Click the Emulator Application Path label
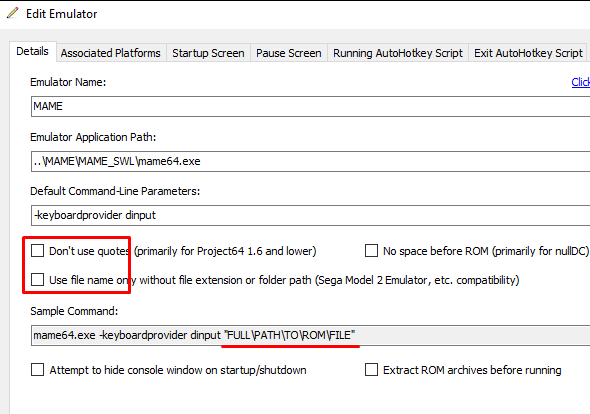 [x=93, y=137]
